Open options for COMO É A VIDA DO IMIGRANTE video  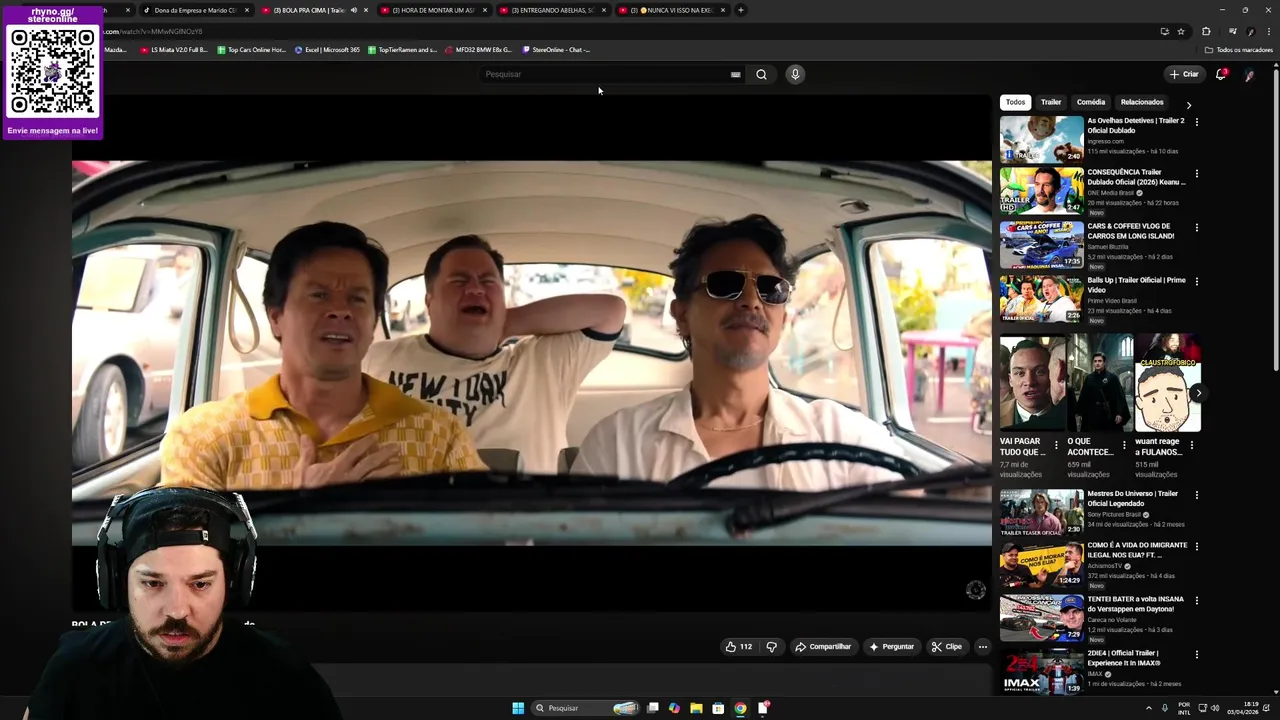(x=1196, y=547)
